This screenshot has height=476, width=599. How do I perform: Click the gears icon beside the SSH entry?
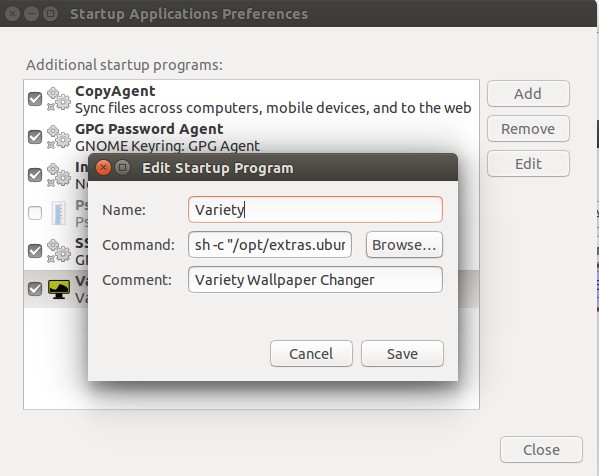pos(58,251)
